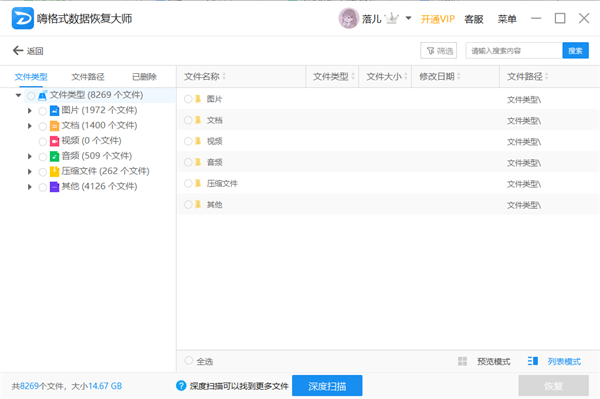Select the 图片 row checkbox in list

(188, 99)
